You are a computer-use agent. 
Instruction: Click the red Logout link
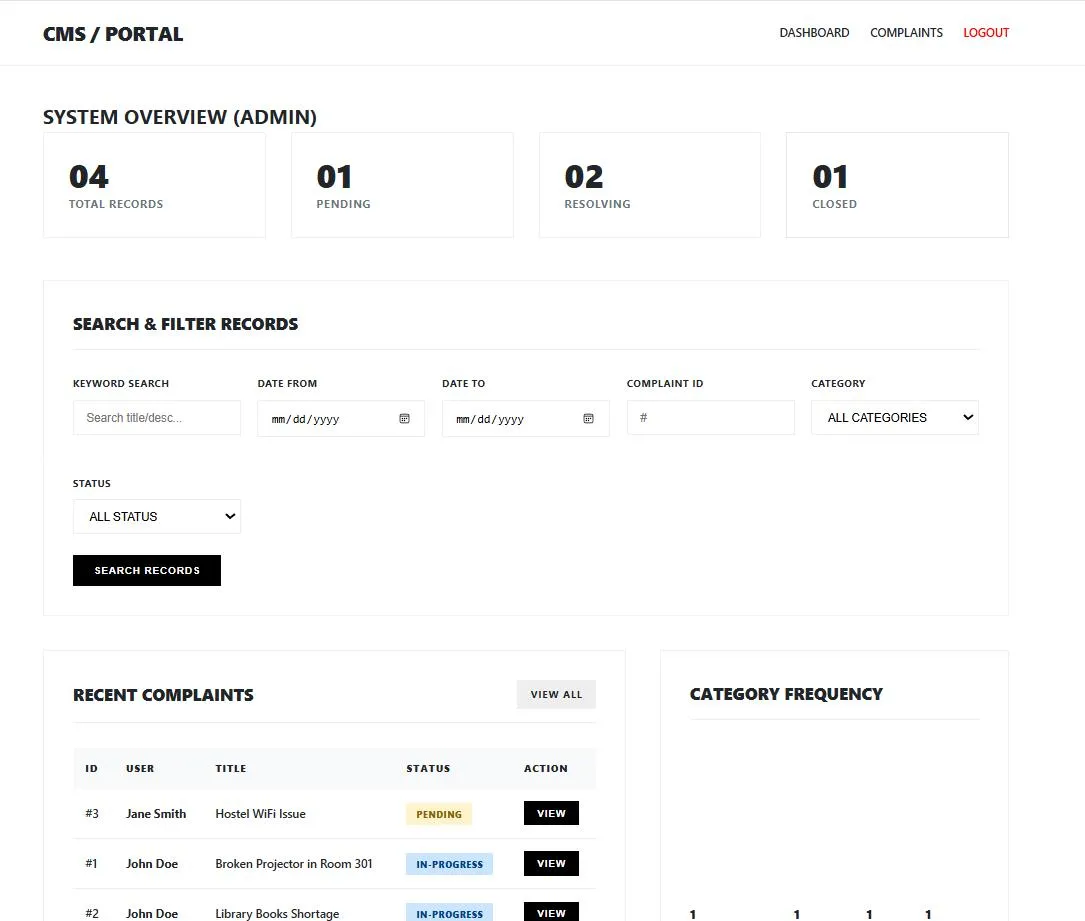click(x=986, y=33)
